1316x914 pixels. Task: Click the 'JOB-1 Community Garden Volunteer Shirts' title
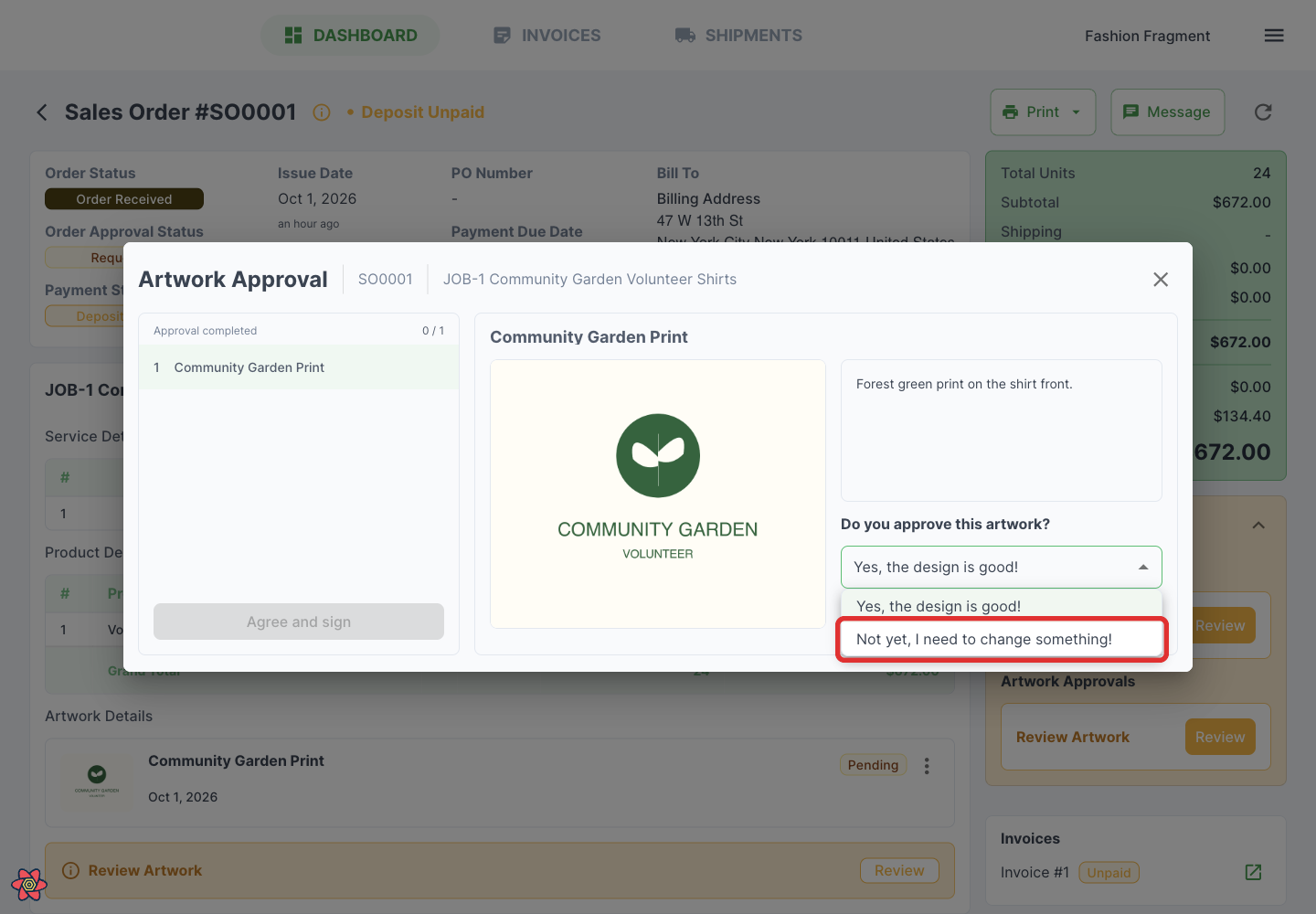pos(589,280)
